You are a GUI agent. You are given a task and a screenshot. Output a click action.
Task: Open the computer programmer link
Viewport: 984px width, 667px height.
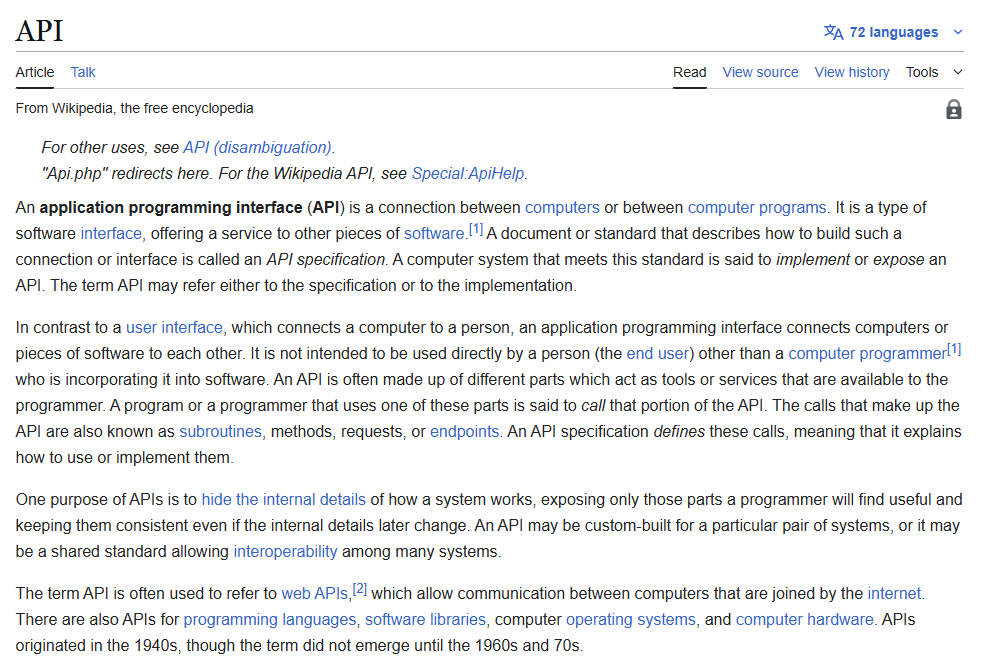(x=867, y=353)
